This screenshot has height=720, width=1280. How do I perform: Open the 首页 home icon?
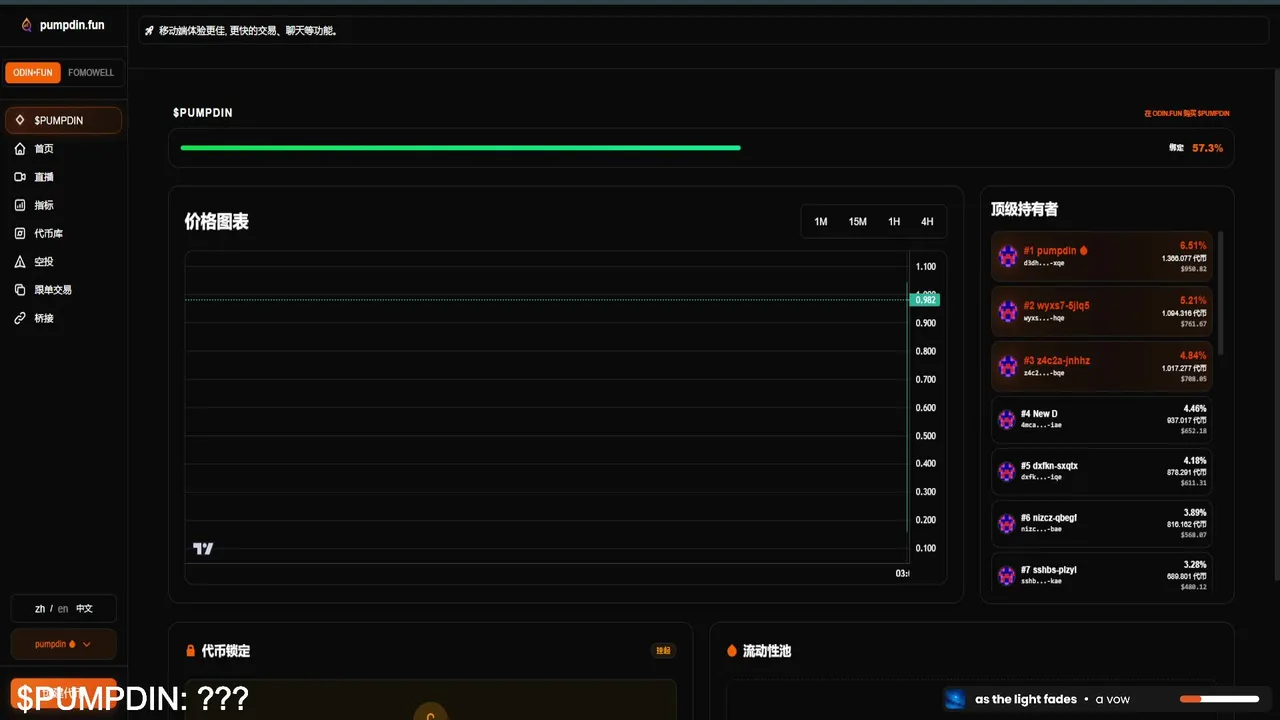click(20, 149)
